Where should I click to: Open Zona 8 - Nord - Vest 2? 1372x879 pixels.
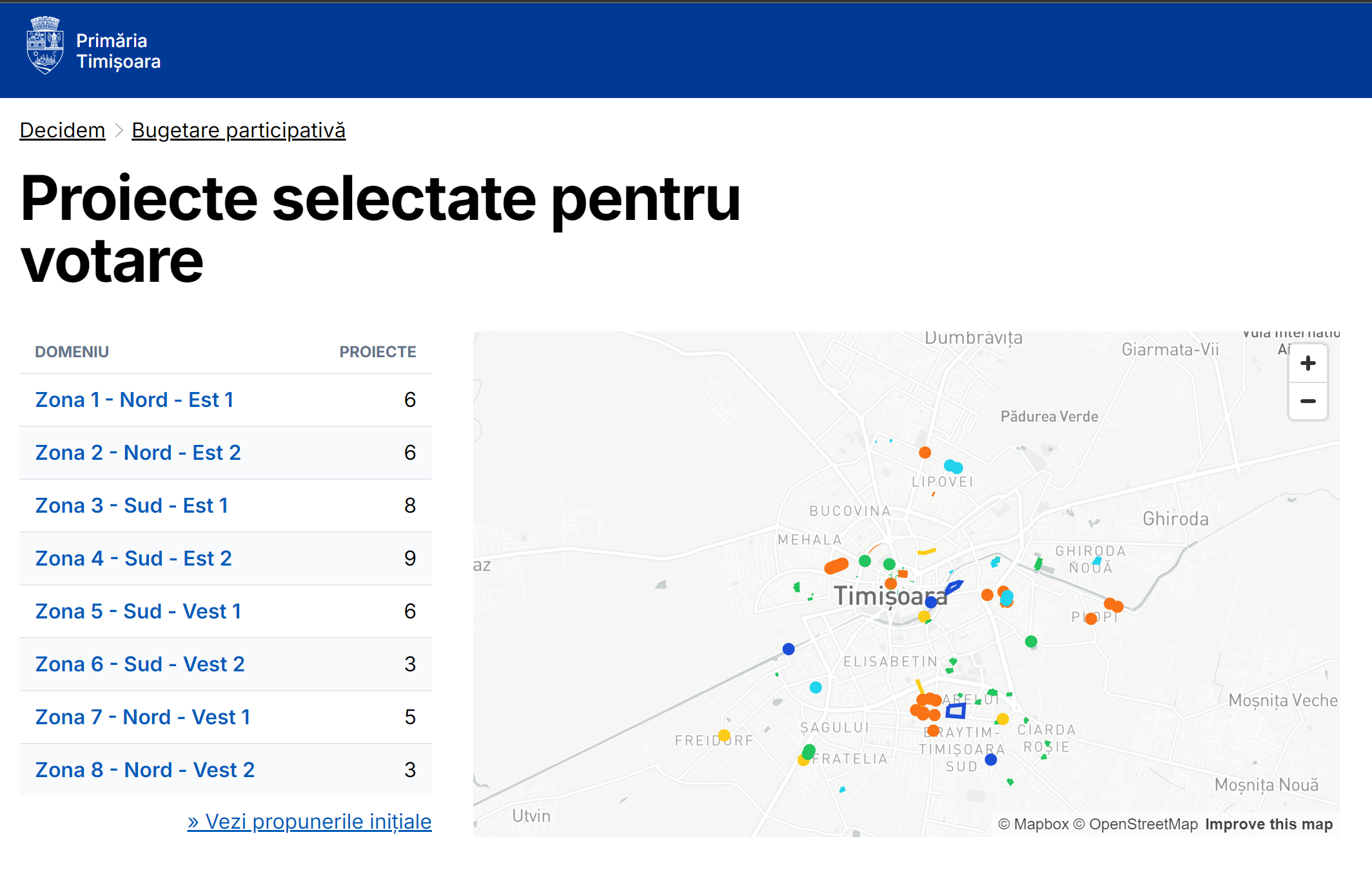[145, 770]
